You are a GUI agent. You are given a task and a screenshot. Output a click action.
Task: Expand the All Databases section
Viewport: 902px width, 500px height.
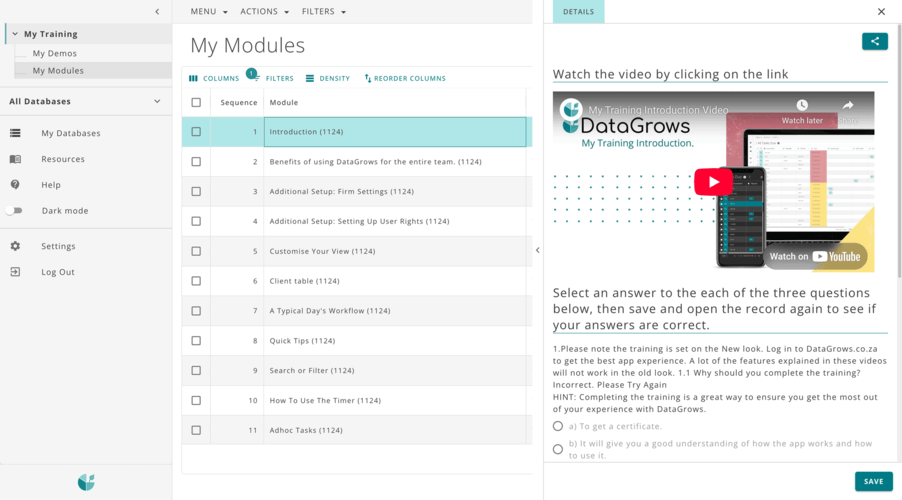click(157, 101)
